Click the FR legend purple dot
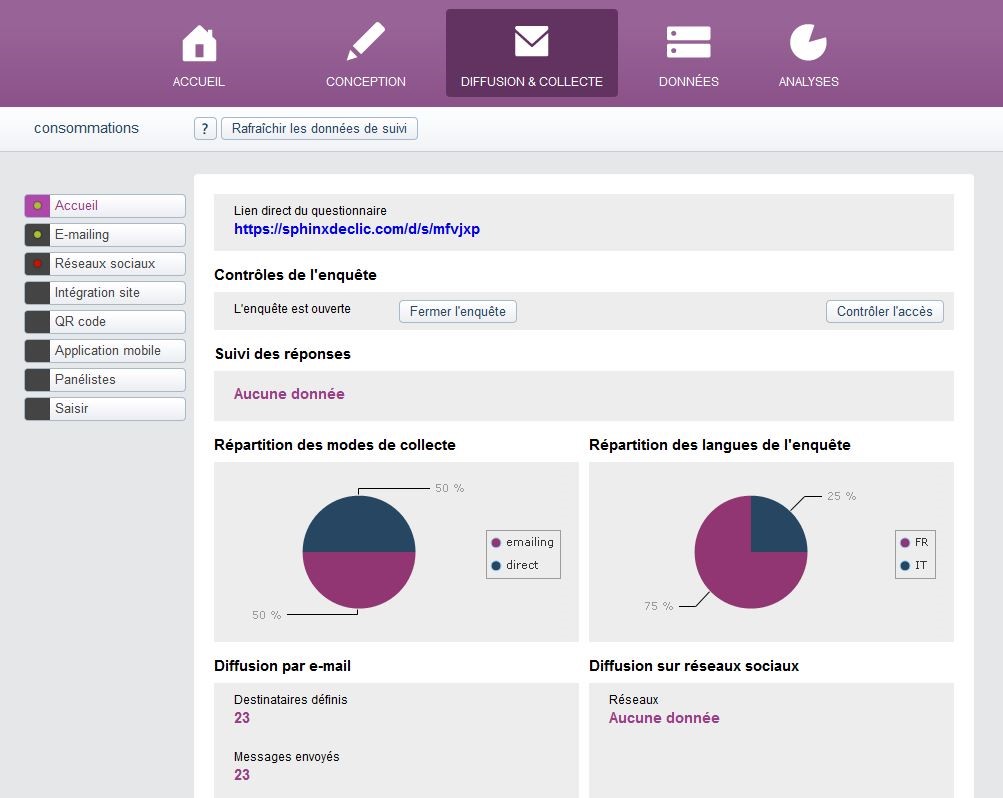Viewport: 1003px width, 798px height. point(904,543)
